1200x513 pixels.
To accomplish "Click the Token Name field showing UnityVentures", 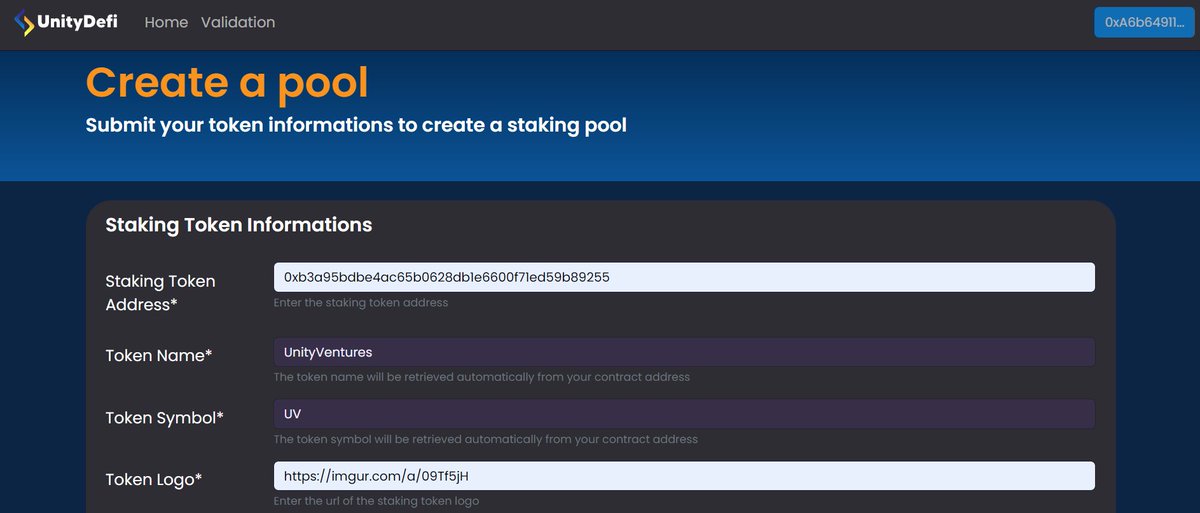I will [684, 352].
